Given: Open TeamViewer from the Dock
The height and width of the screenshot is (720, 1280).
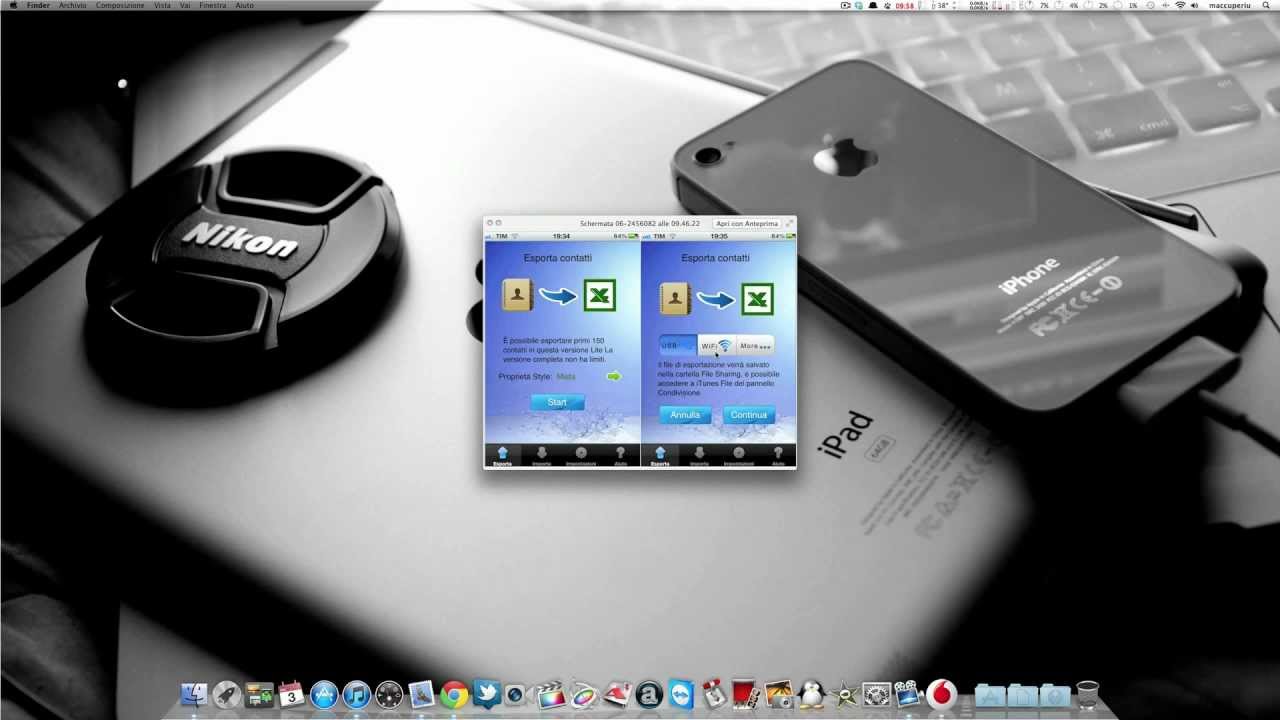Looking at the screenshot, I should (x=681, y=694).
